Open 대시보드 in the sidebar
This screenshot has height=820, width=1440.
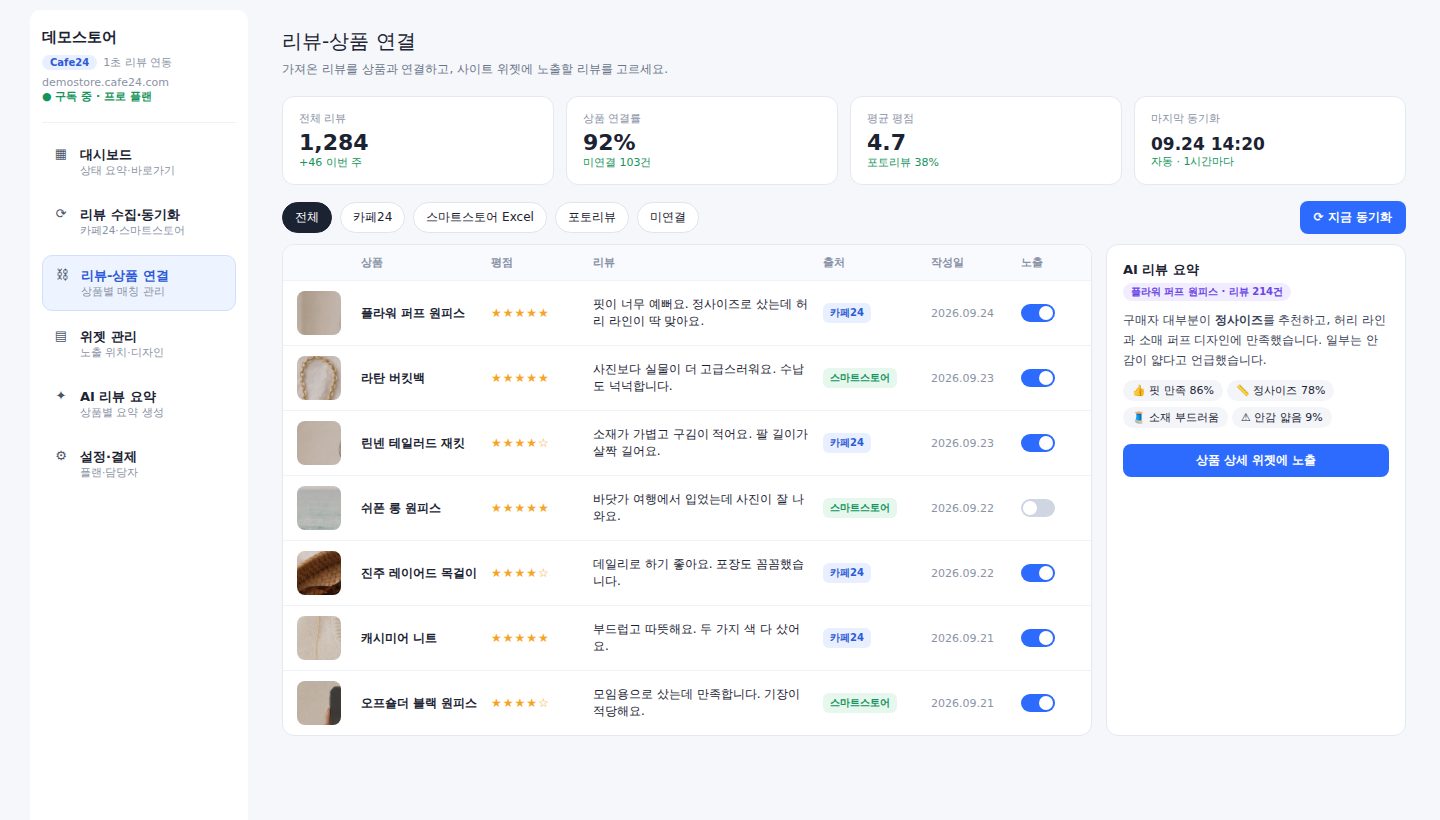pyautogui.click(x=139, y=162)
